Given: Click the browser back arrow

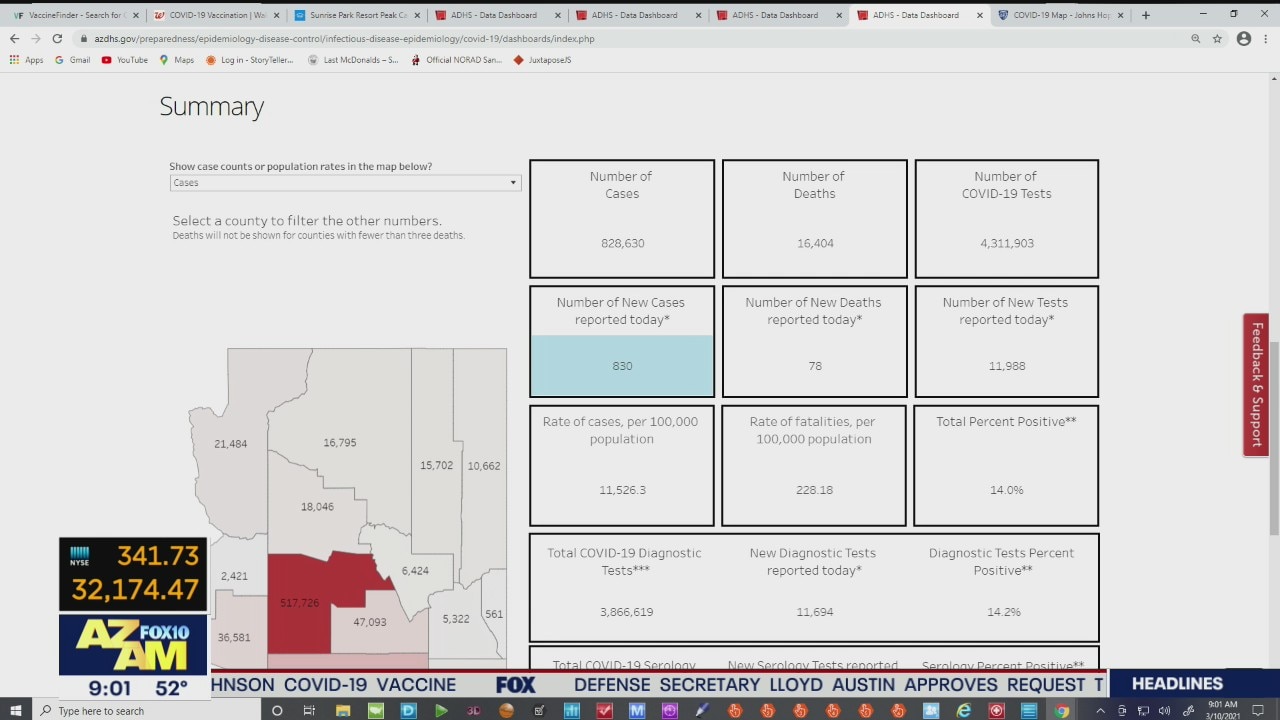Looking at the screenshot, I should click(x=14, y=38).
